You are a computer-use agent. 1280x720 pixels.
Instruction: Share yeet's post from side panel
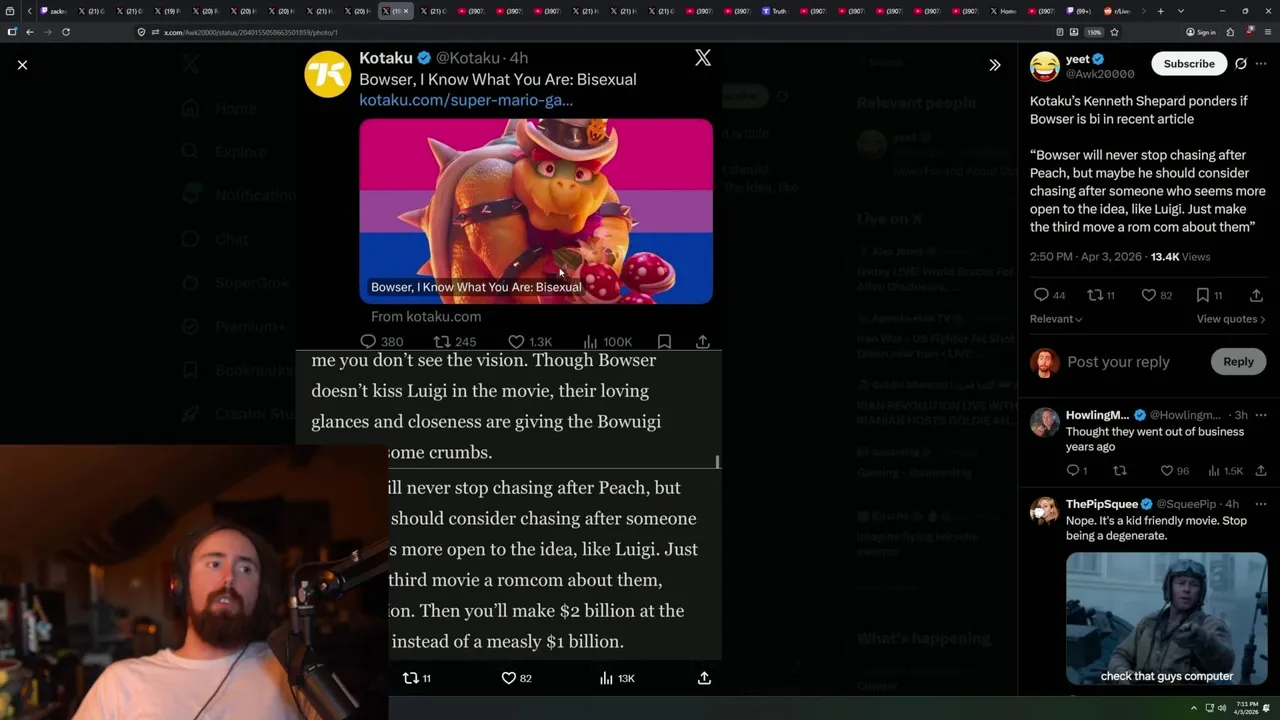[x=1256, y=295]
